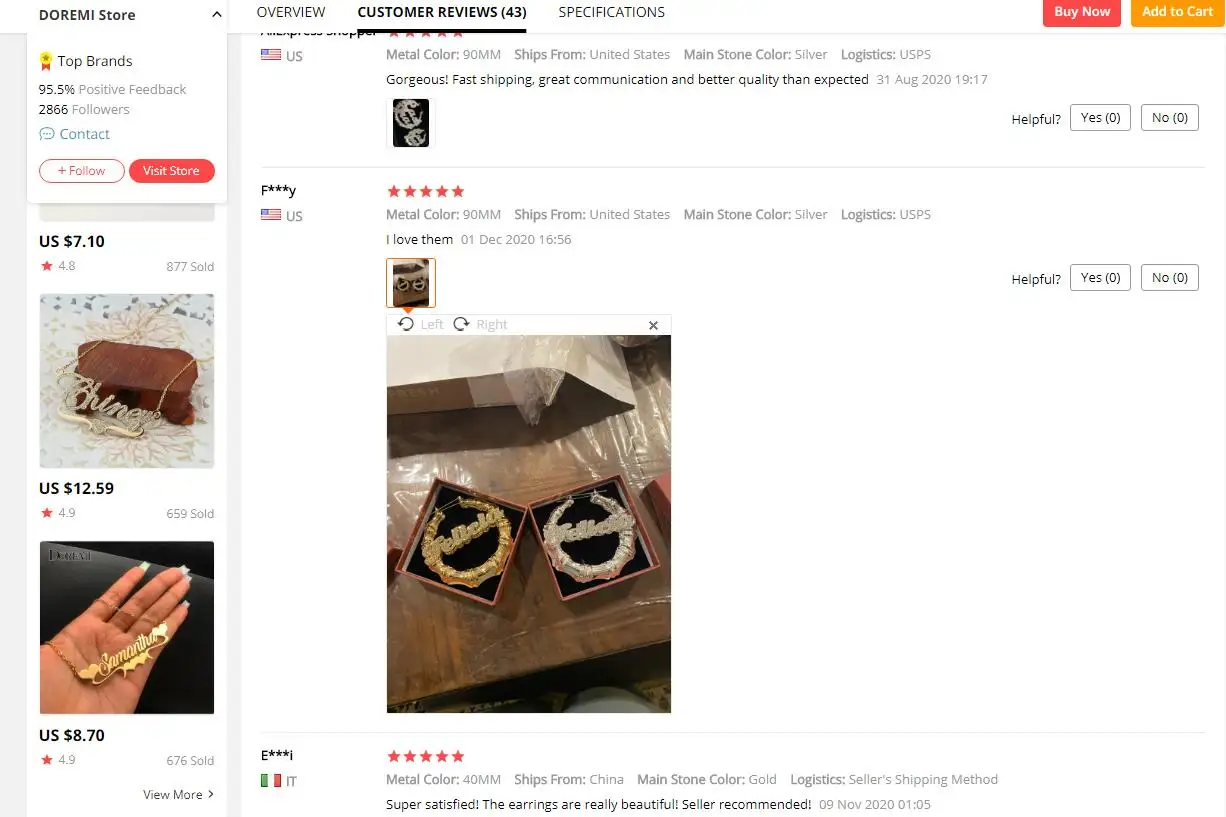The image size is (1226, 817).
Task: Collapse the DOREMI Store dropdown
Action: click(217, 15)
